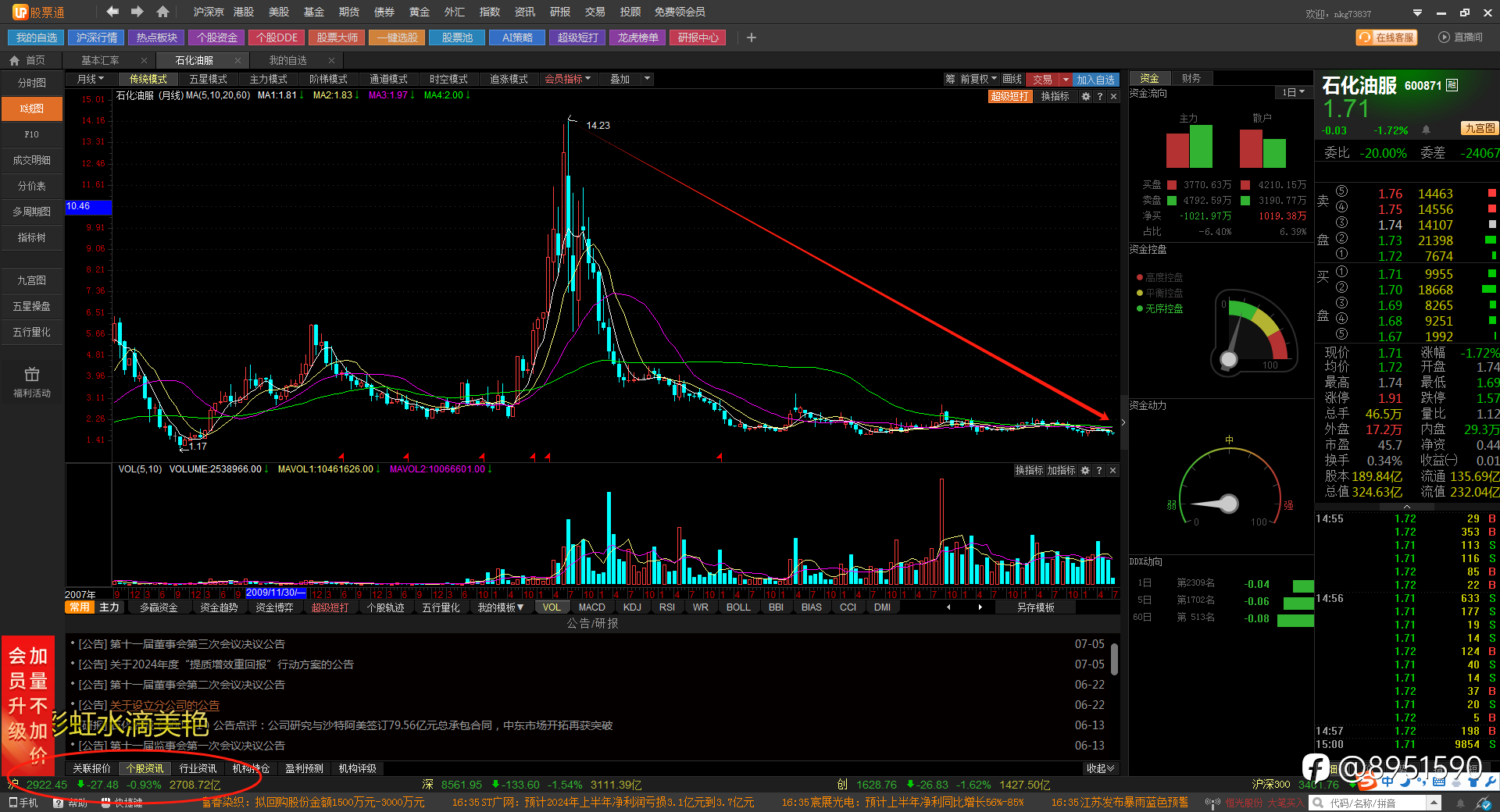Open the 沪深京 menu
The width and height of the screenshot is (1500, 812).
(x=208, y=12)
